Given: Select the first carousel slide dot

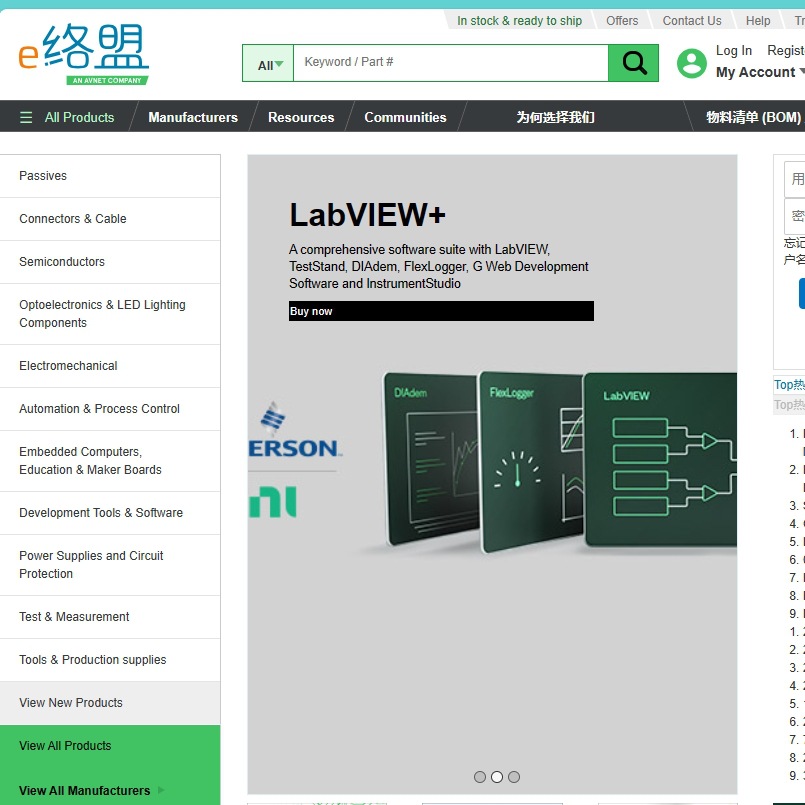Looking at the screenshot, I should 480,777.
